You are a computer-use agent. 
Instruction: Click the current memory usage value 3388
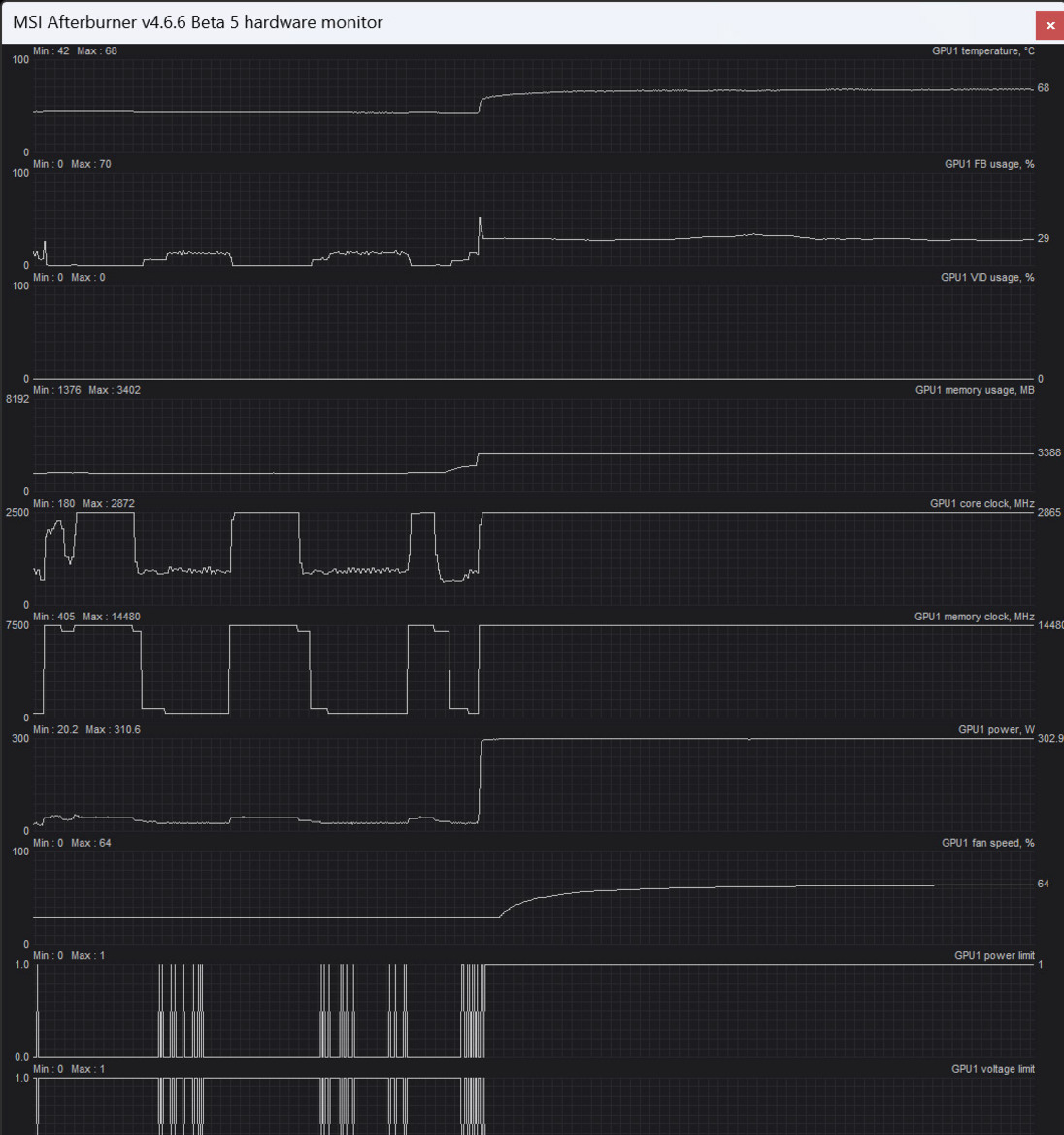1049,453
